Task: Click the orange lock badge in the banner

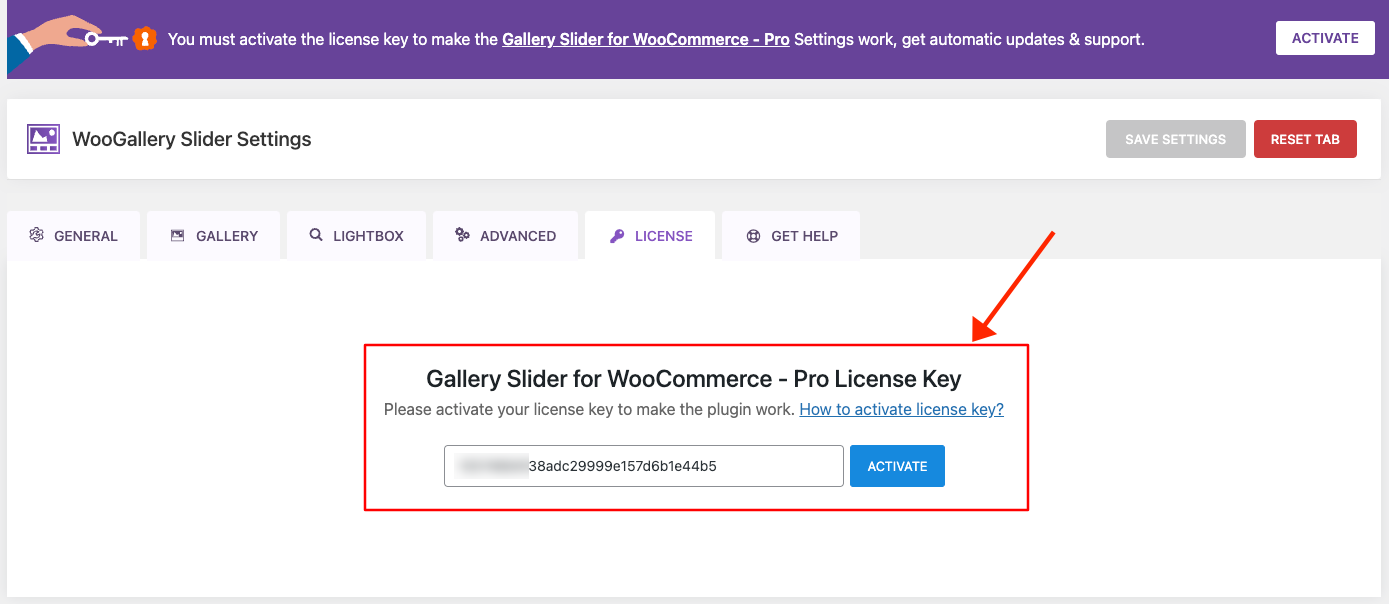Action: [145, 39]
